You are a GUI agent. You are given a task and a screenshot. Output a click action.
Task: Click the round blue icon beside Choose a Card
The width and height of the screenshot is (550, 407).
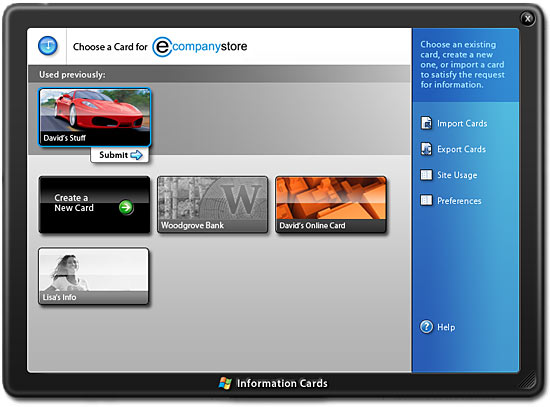coord(48,46)
